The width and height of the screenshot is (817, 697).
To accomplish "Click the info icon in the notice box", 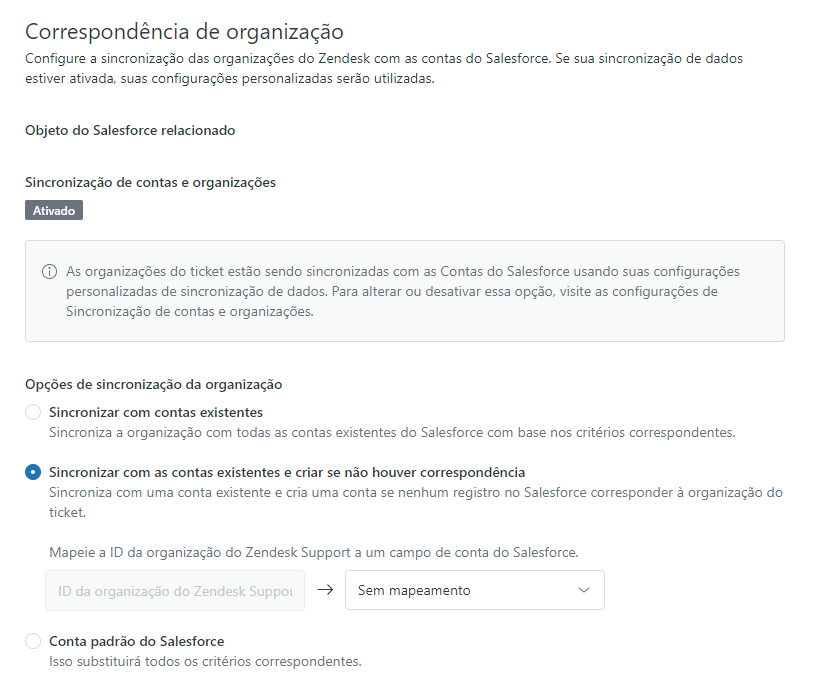I will coord(49,271).
